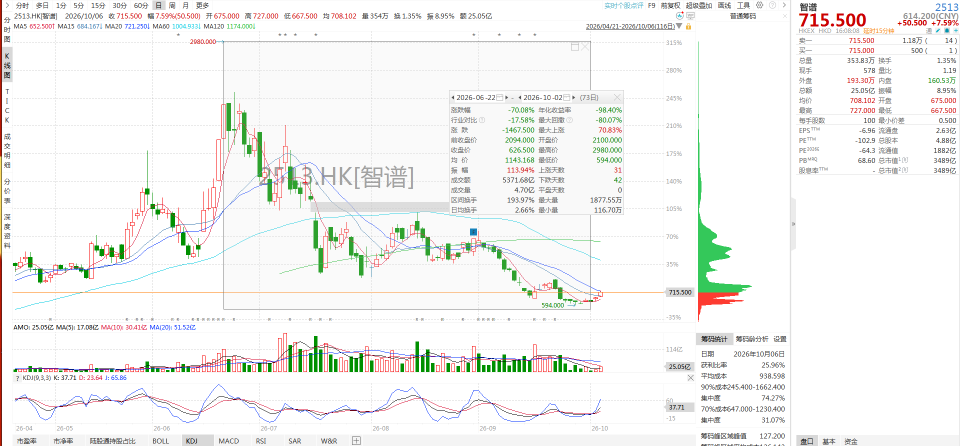Step the start date 2026-06-22 back one day
960x446 pixels.
452,97
